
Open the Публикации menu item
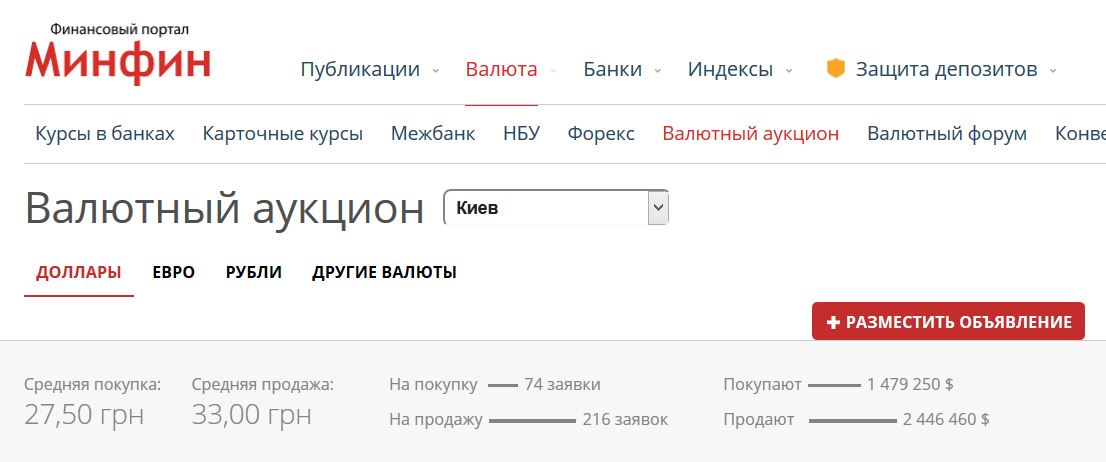point(360,69)
